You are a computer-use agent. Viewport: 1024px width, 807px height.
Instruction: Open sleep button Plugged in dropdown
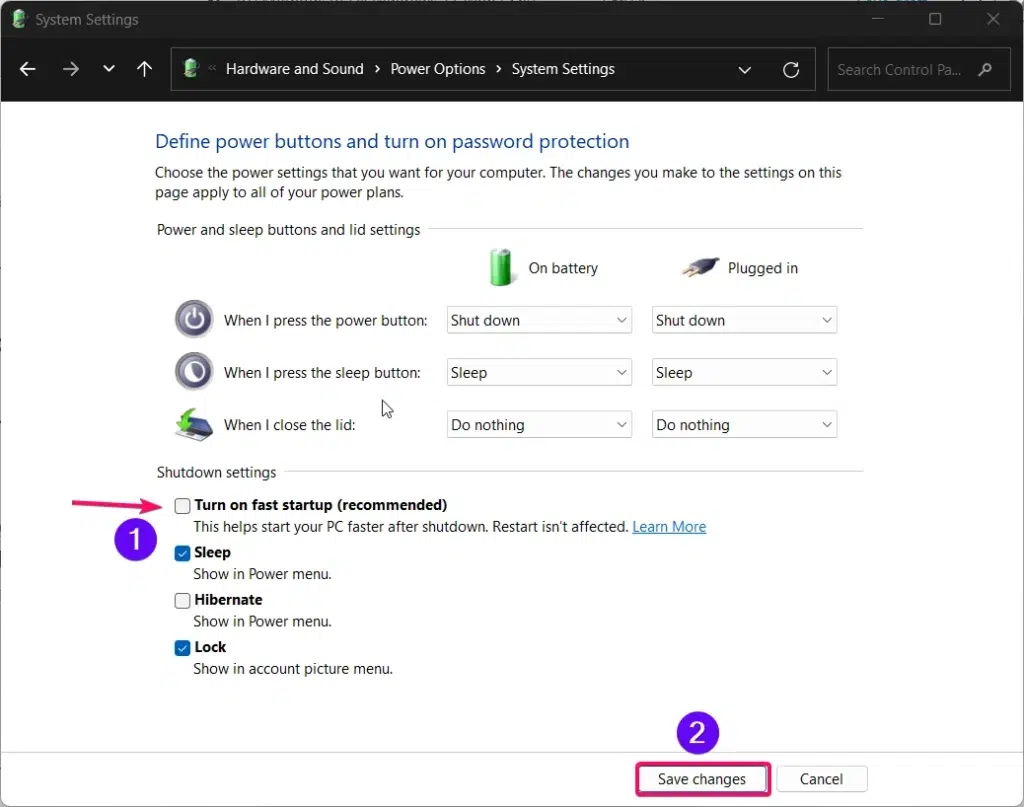744,372
